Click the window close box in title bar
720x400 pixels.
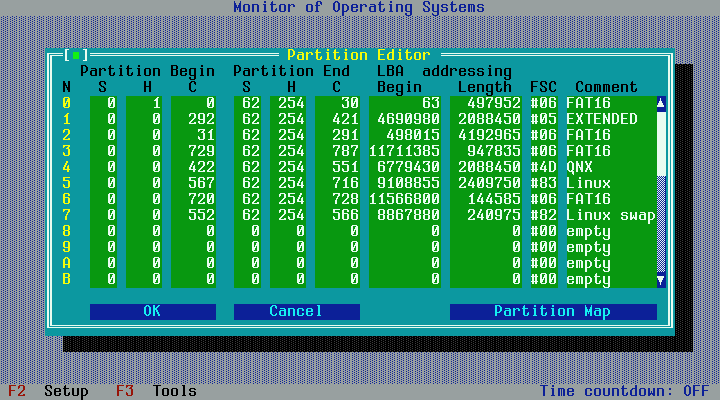pos(76,55)
